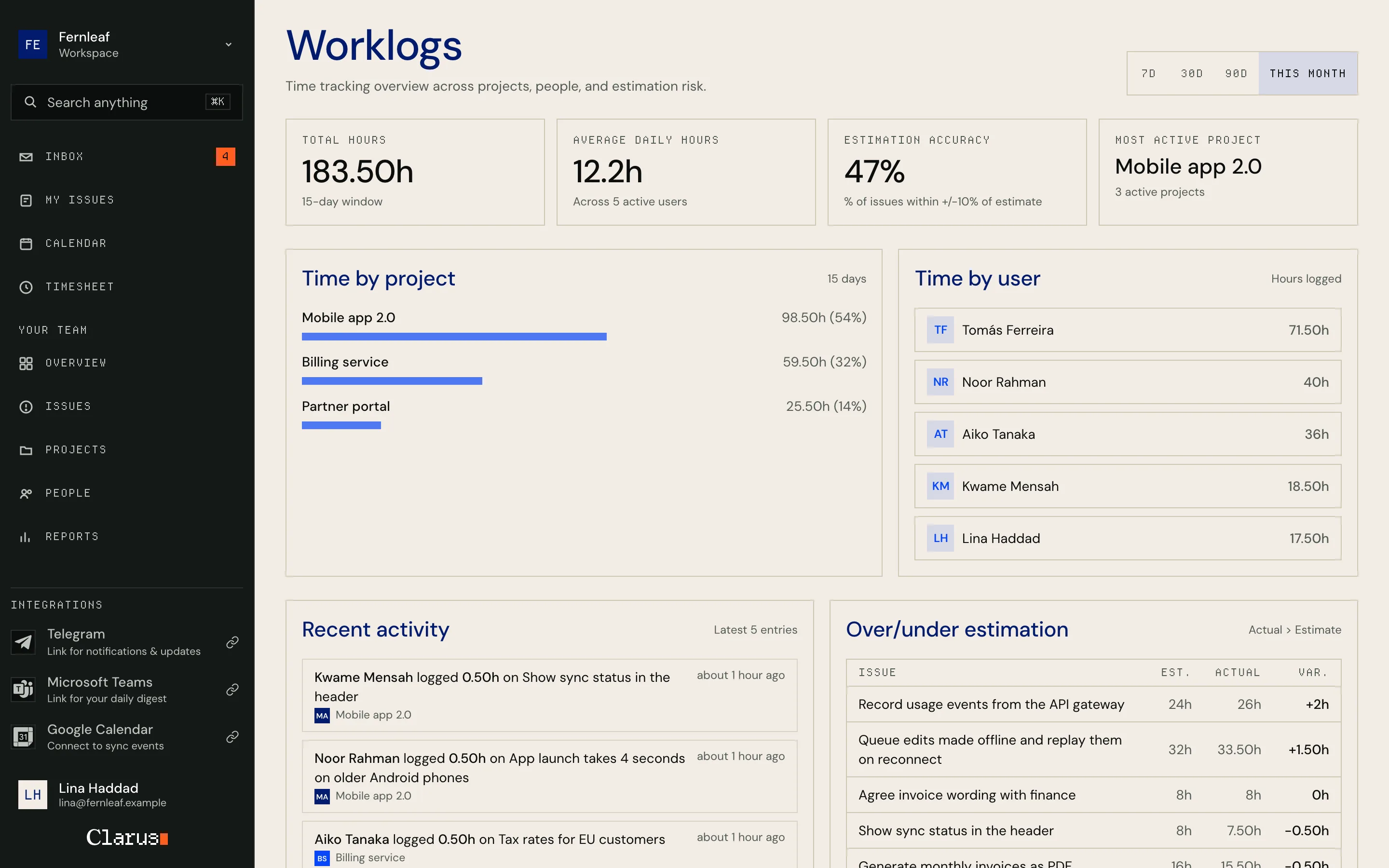
Task: Click the FE workspace avatar
Action: pyautogui.click(x=33, y=44)
